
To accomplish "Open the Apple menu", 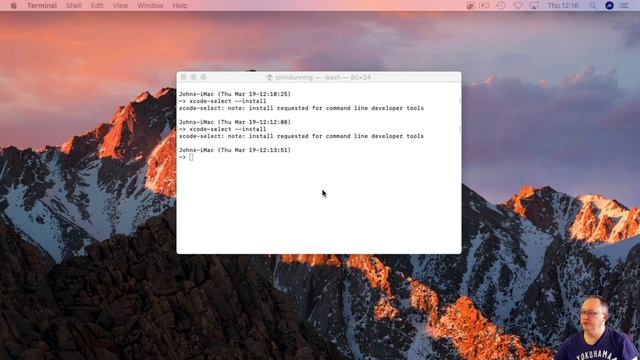I will (13, 6).
